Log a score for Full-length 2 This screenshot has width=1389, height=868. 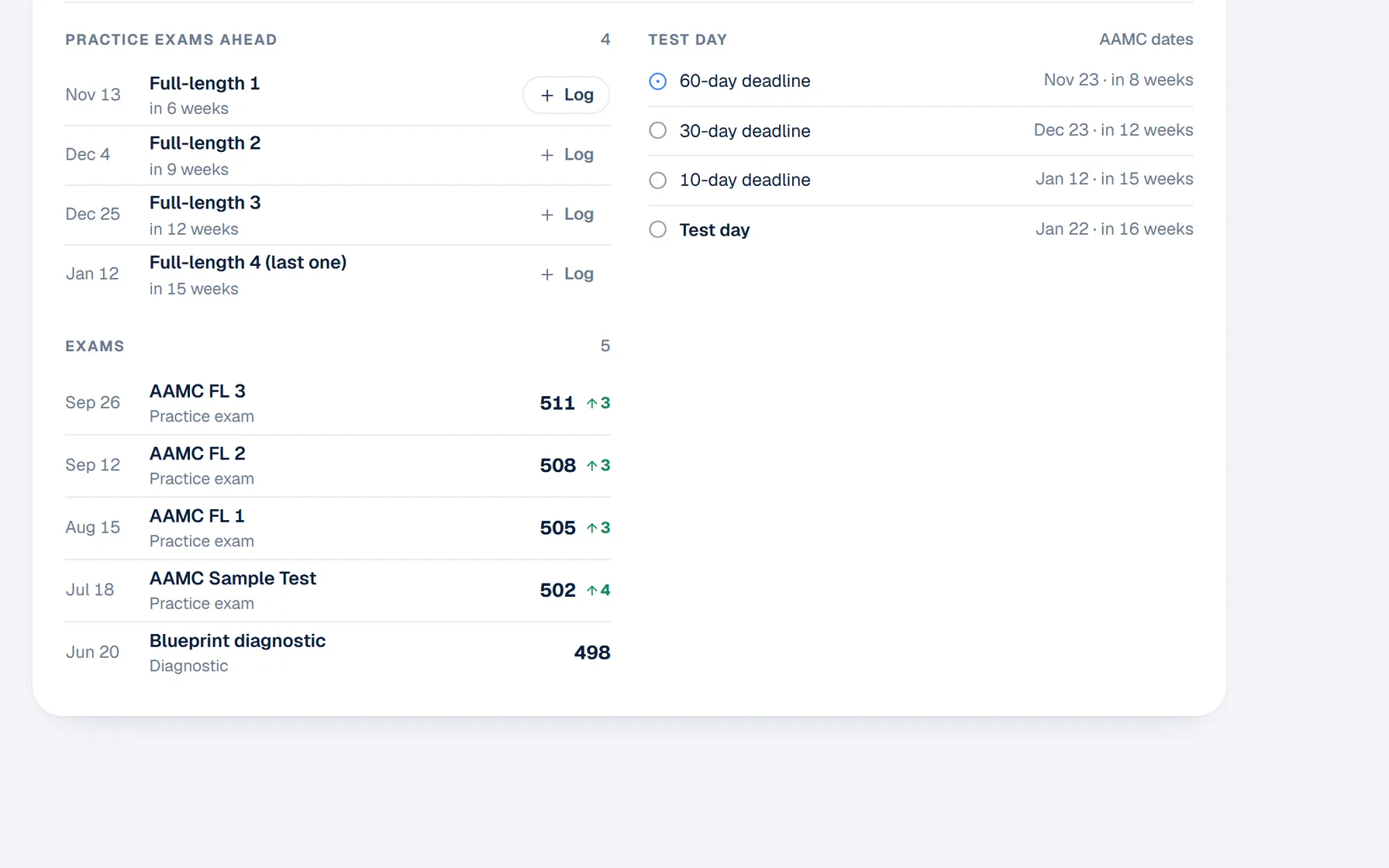[x=567, y=154]
